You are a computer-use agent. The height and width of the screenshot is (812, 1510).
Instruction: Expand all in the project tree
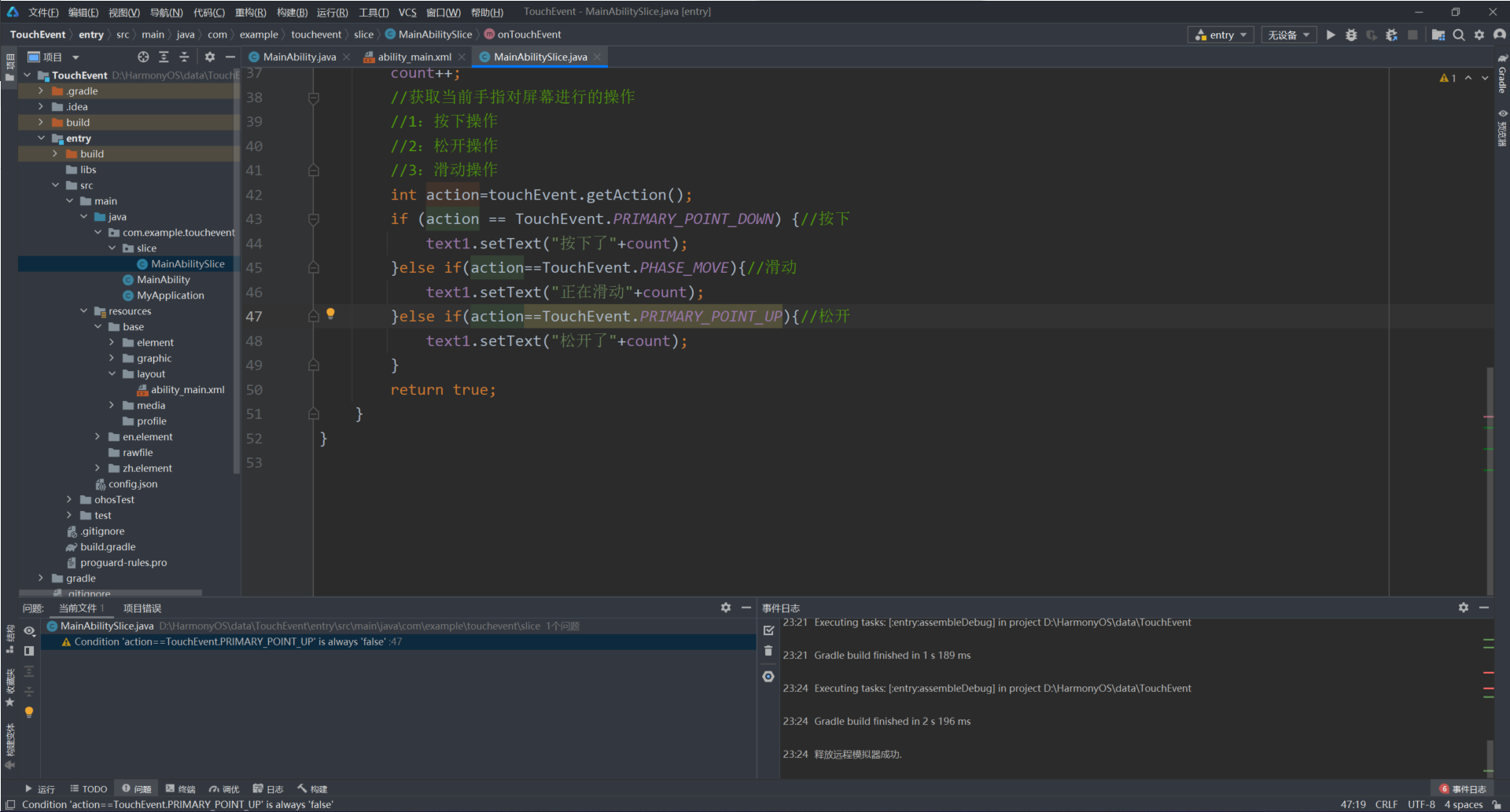point(164,57)
